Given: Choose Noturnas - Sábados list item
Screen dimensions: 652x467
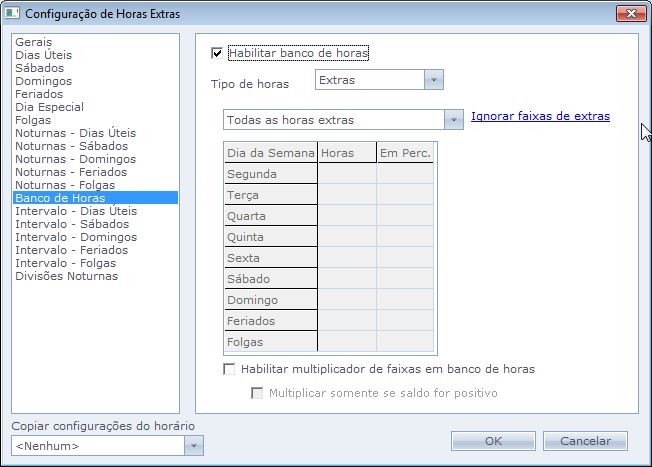Looking at the screenshot, I should [71, 146].
